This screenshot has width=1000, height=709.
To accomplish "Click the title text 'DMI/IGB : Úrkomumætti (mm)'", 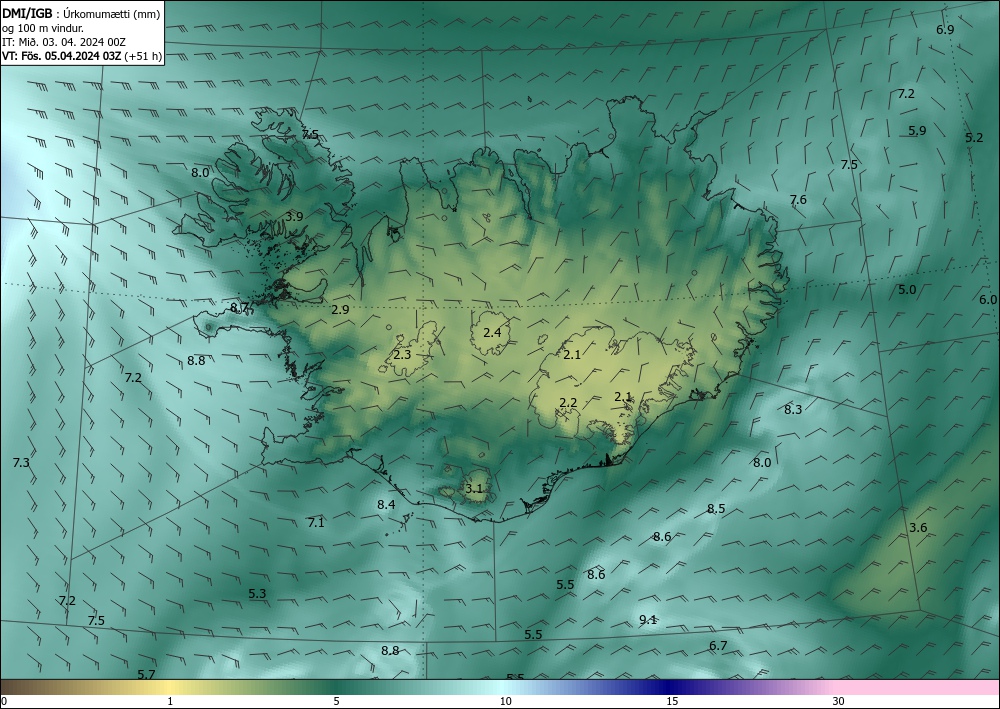I will click(x=81, y=14).
